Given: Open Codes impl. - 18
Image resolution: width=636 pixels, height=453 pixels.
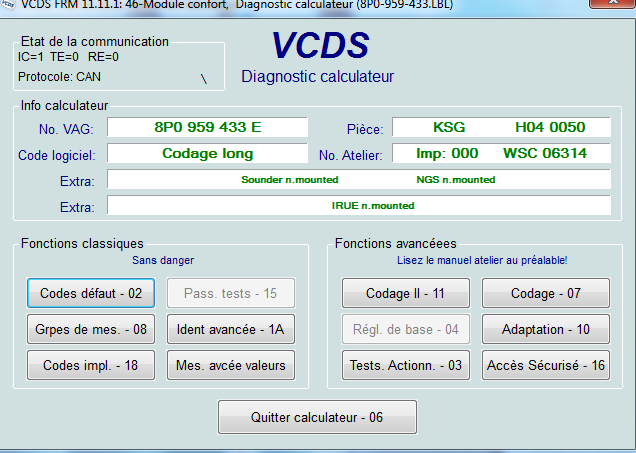Looking at the screenshot, I should tap(91, 365).
